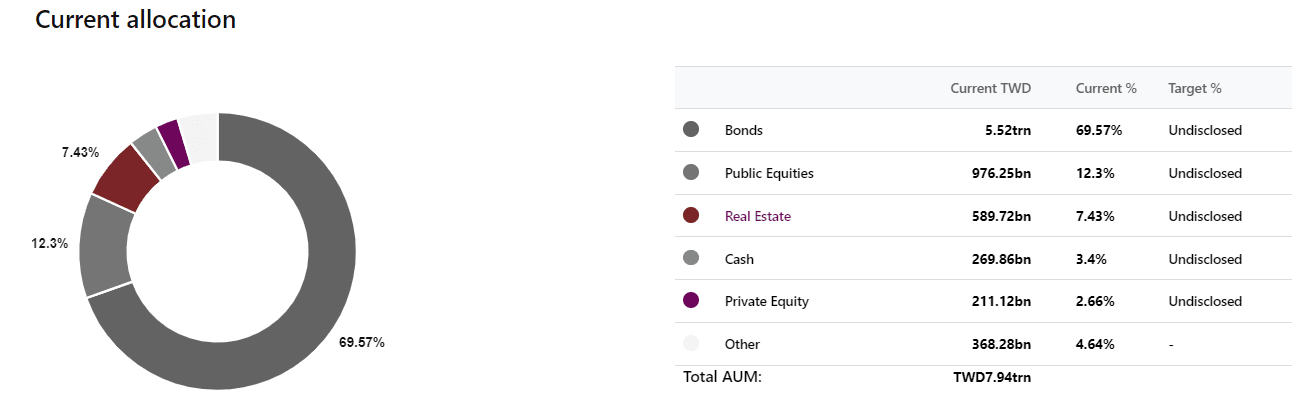
Task: Click the 69.57% chart label
Action: [362, 342]
